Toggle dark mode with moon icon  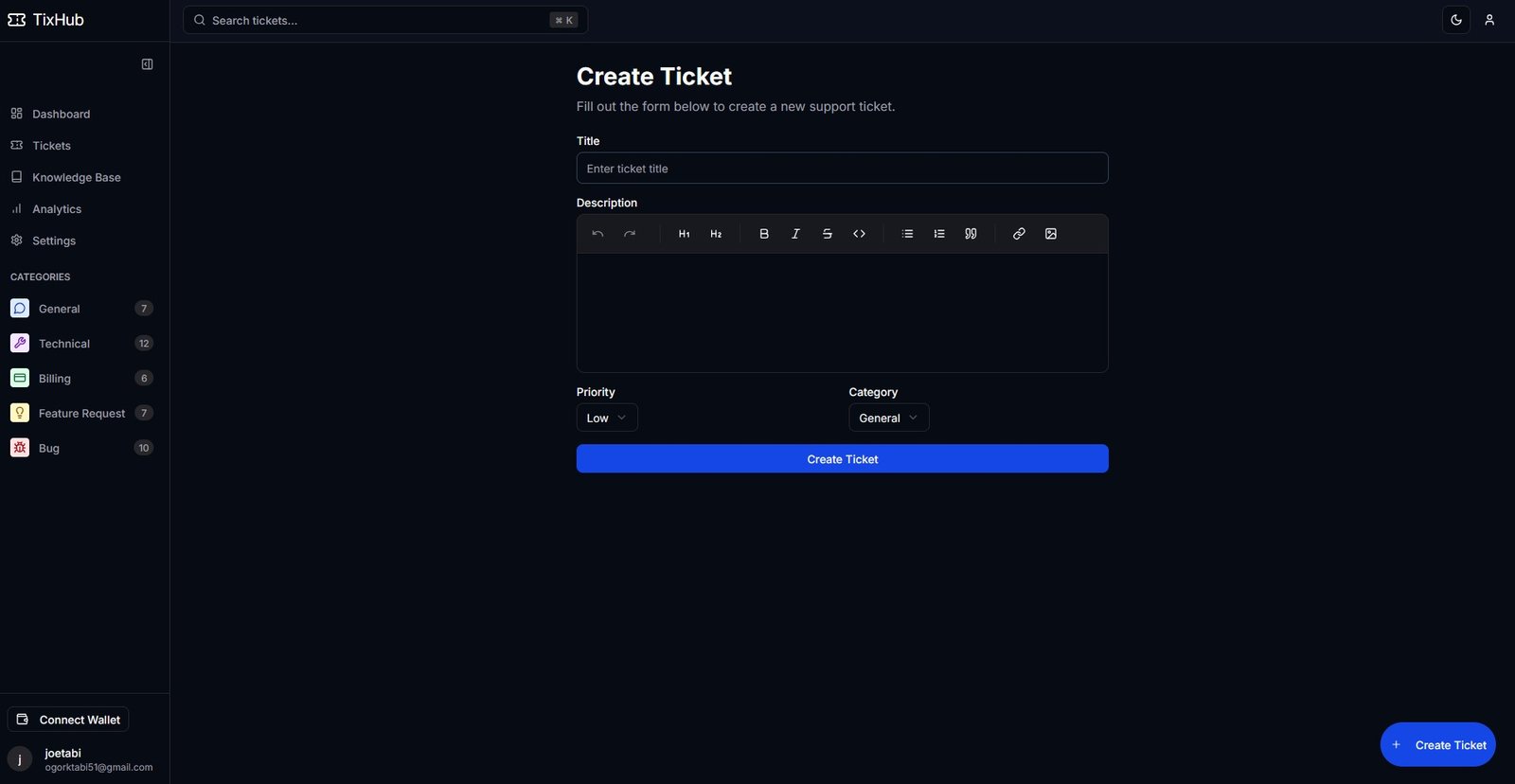1456,20
